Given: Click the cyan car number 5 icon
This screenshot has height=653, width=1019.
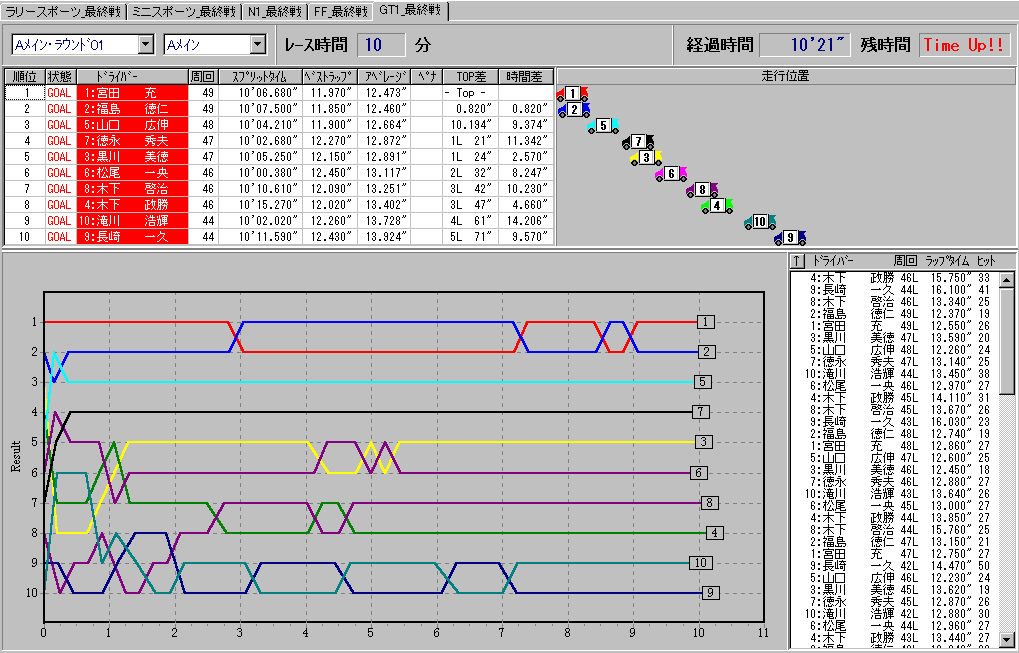Looking at the screenshot, I should pos(603,126).
